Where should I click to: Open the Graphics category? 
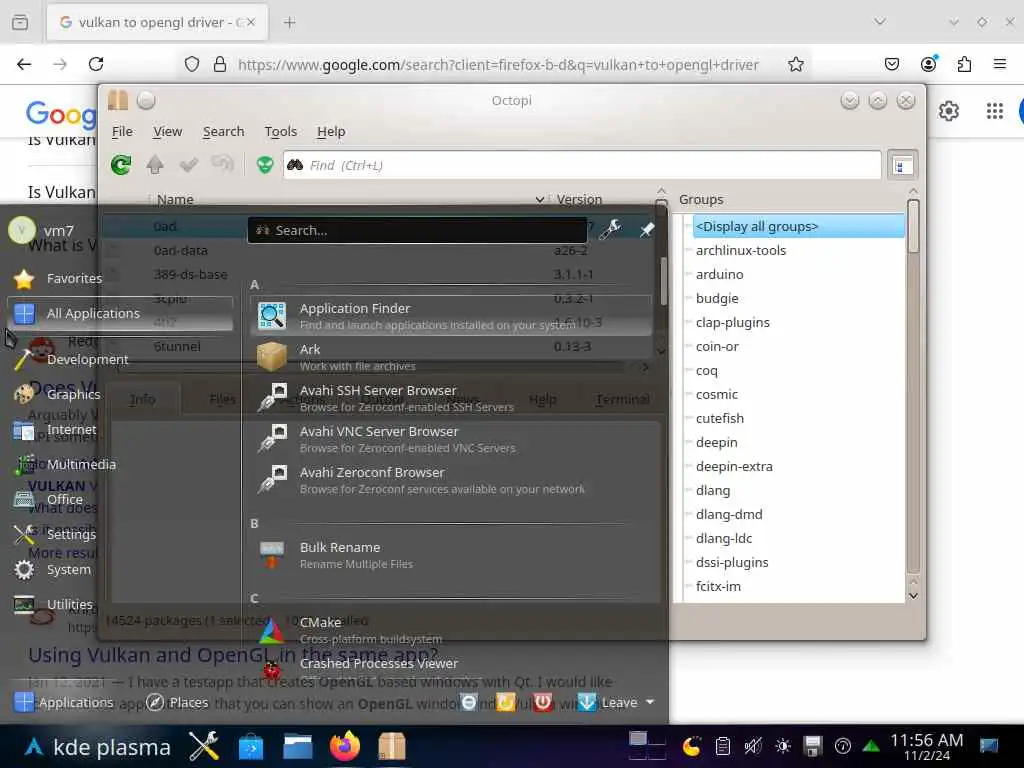tap(121, 394)
